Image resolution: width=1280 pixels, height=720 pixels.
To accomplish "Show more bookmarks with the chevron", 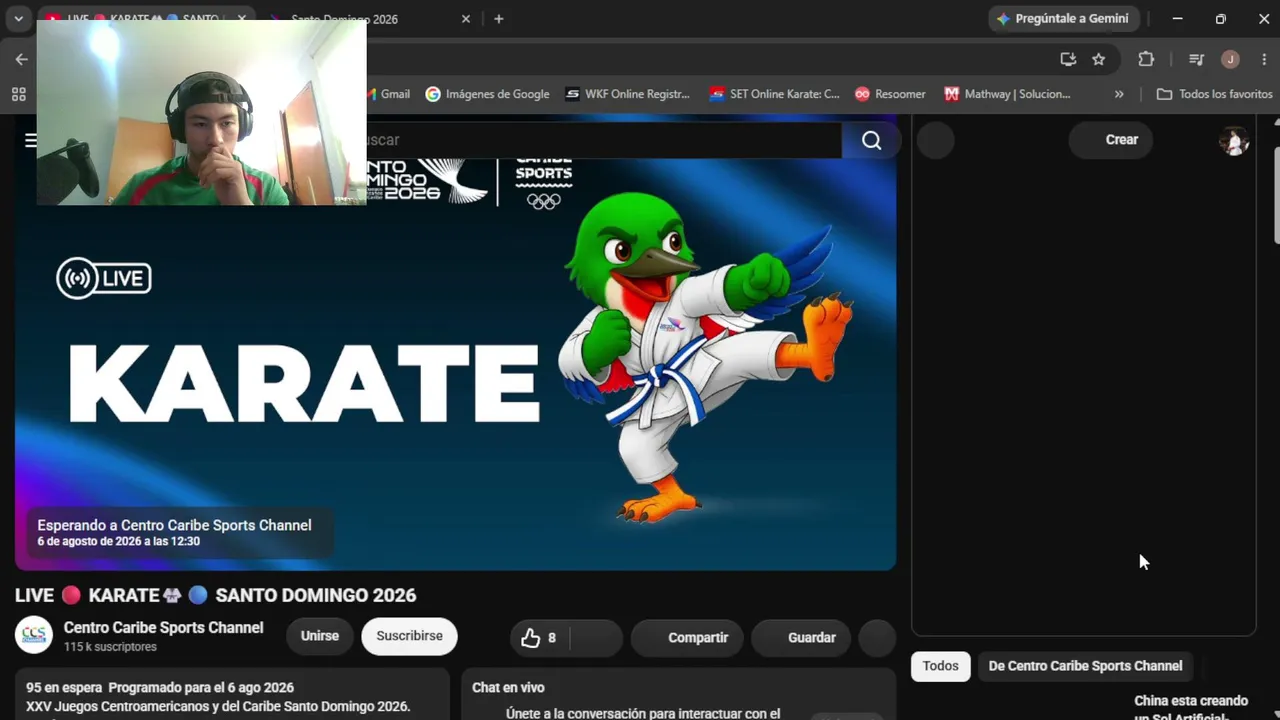I will (x=1119, y=94).
